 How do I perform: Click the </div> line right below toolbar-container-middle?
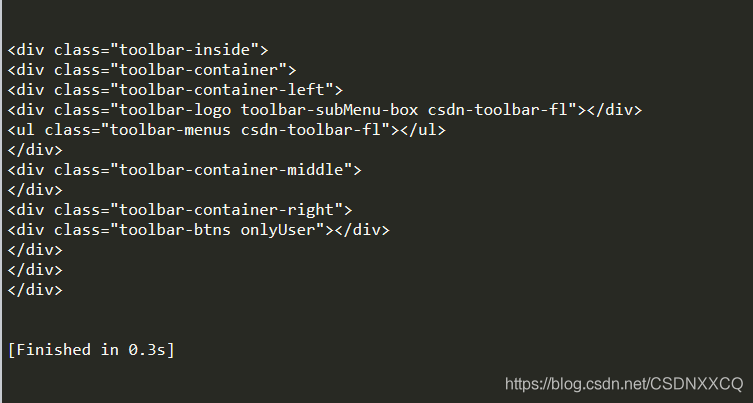click(35, 190)
